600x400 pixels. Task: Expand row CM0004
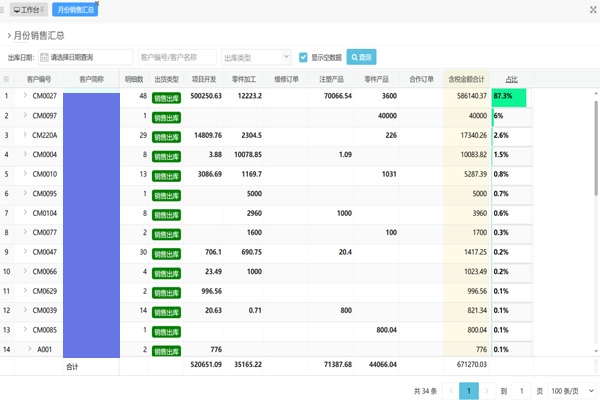click(25, 153)
